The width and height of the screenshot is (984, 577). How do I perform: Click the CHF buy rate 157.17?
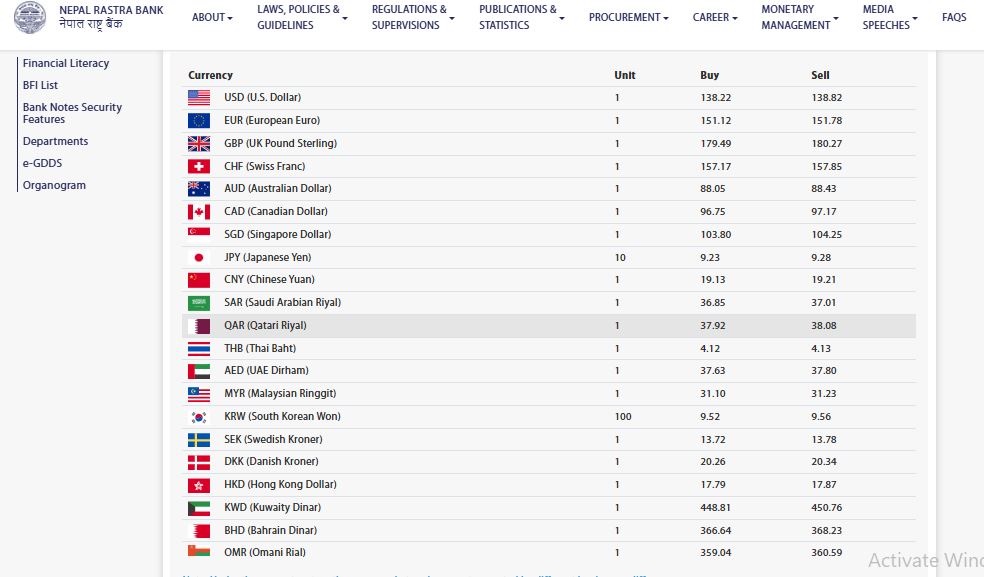(715, 166)
